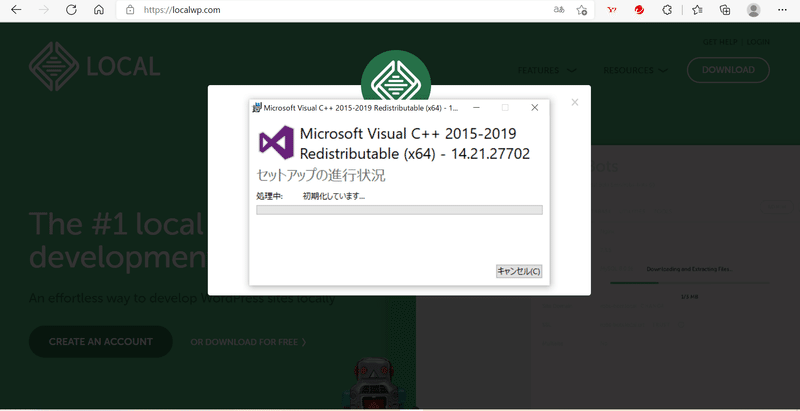Open the LOGIN link
This screenshot has height=411, width=800.
(x=758, y=42)
